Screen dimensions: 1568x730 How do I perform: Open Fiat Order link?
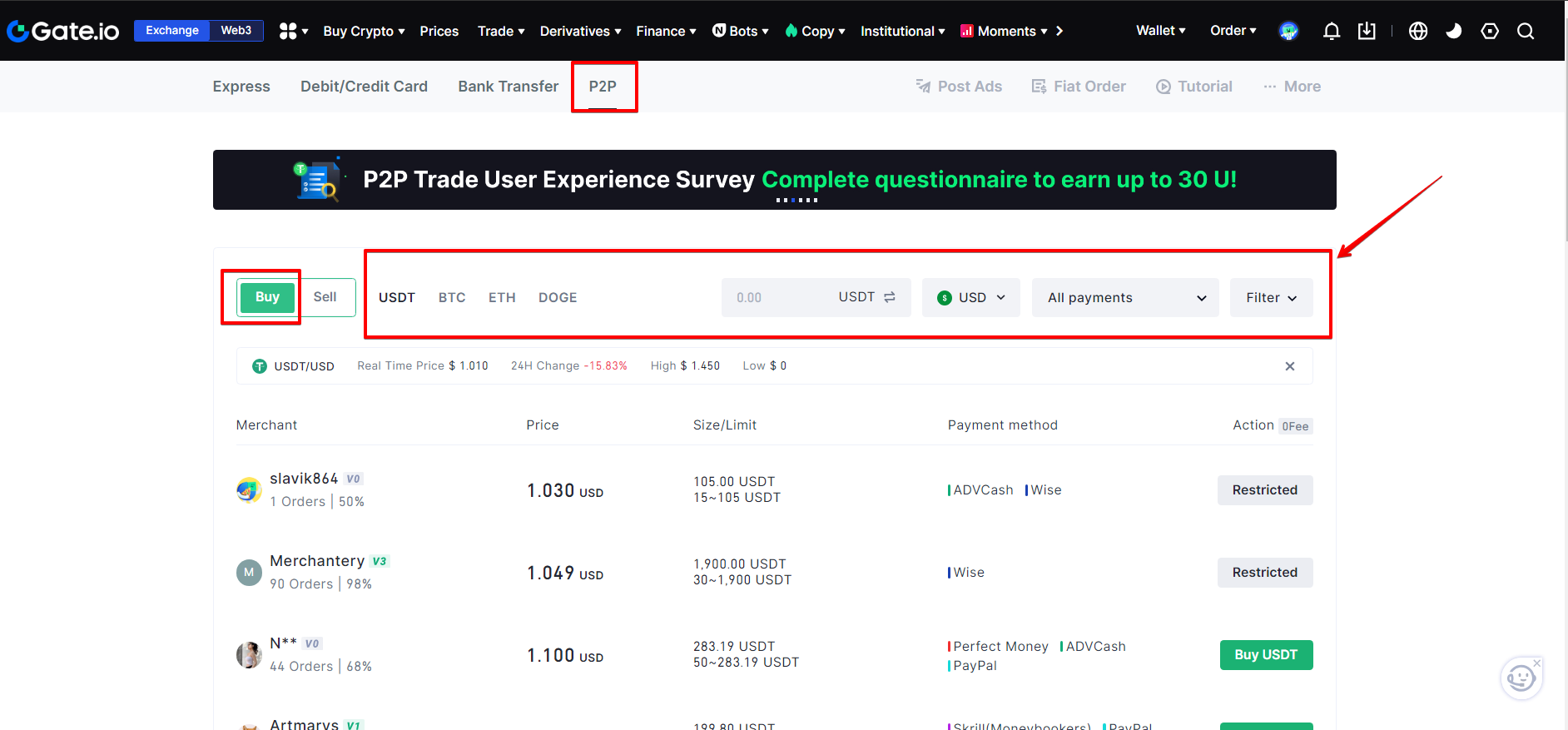(x=1079, y=87)
